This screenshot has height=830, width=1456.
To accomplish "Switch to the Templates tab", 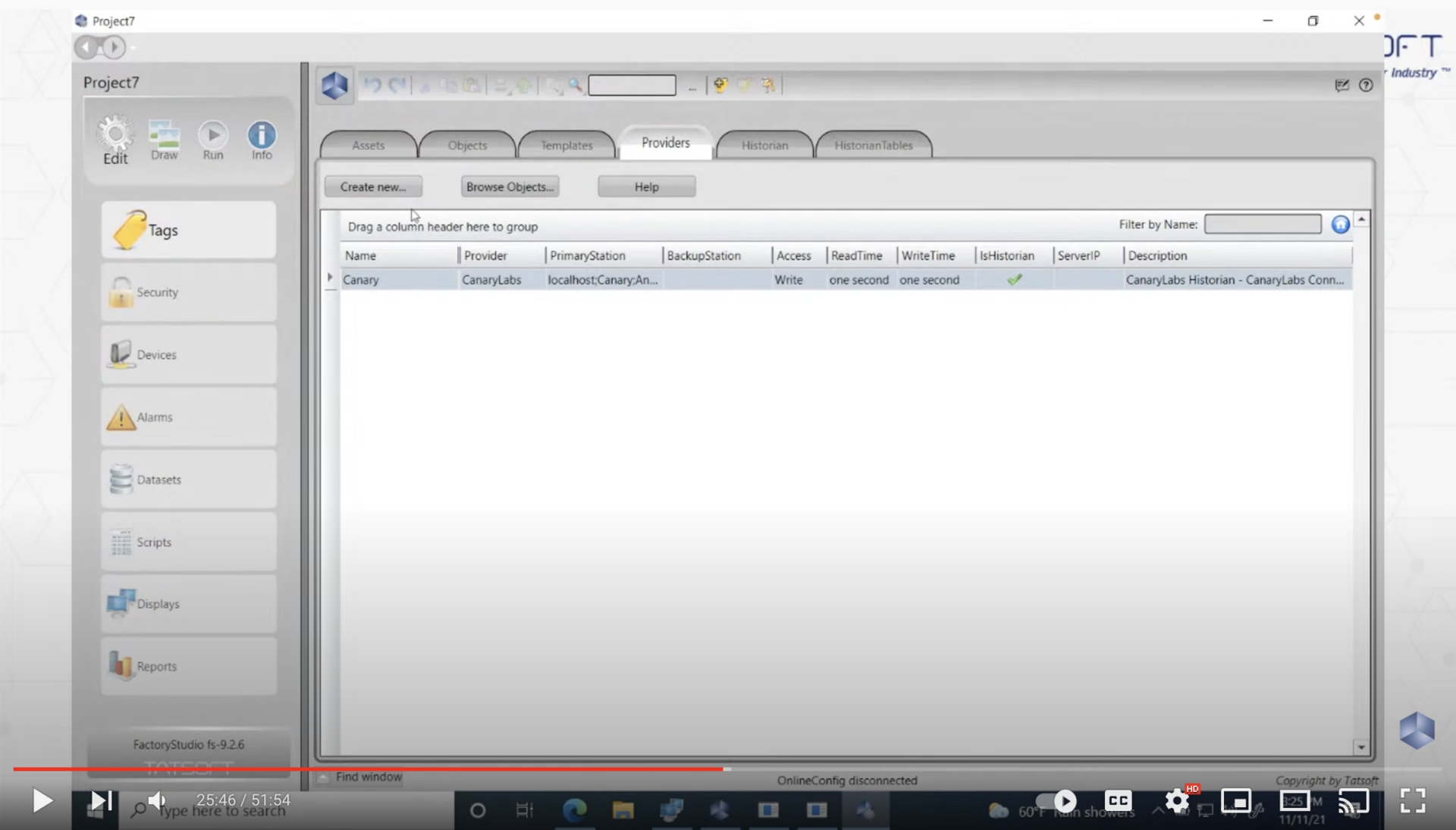I will coord(566,145).
